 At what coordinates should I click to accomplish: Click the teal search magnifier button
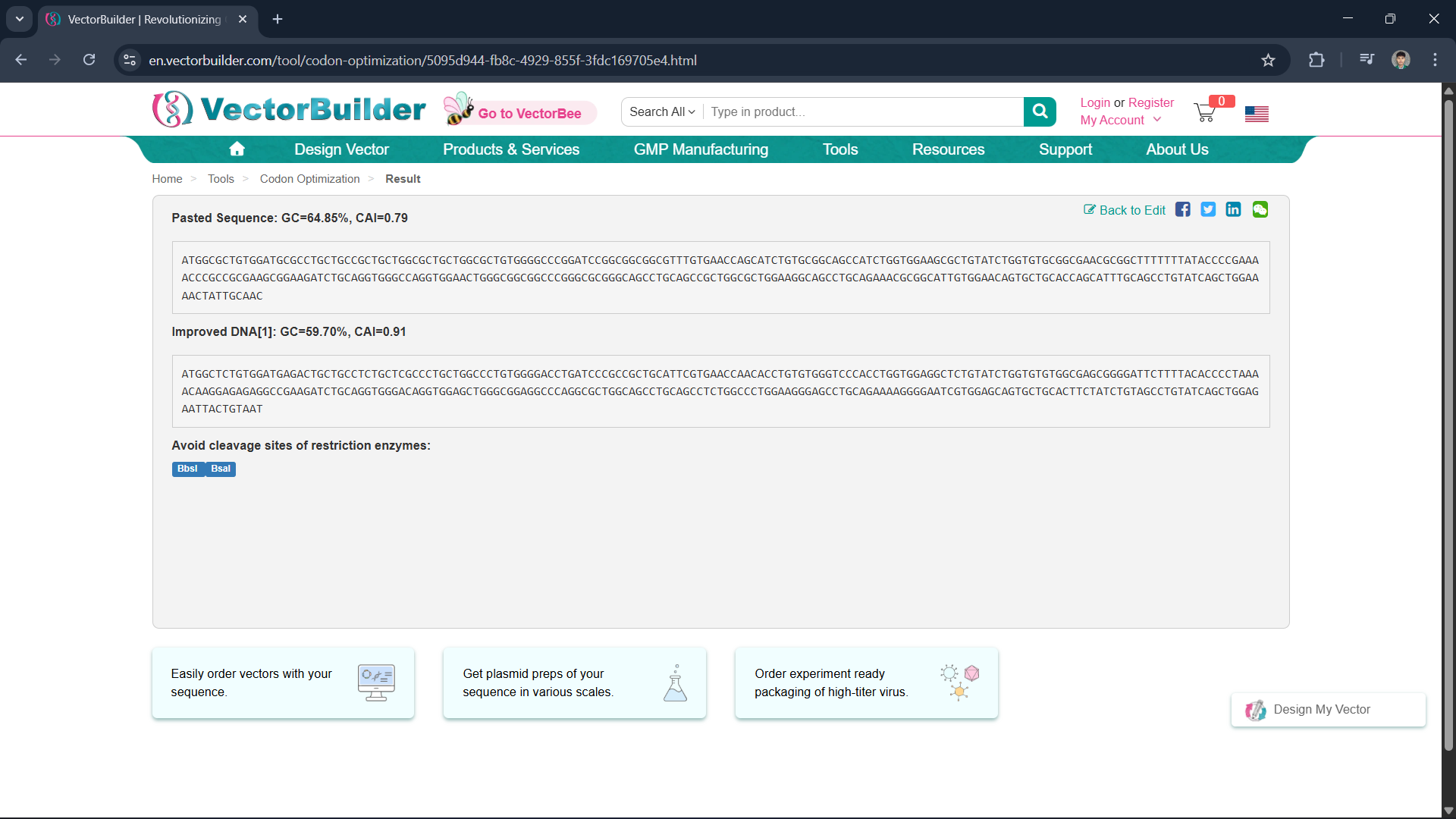[x=1040, y=111]
